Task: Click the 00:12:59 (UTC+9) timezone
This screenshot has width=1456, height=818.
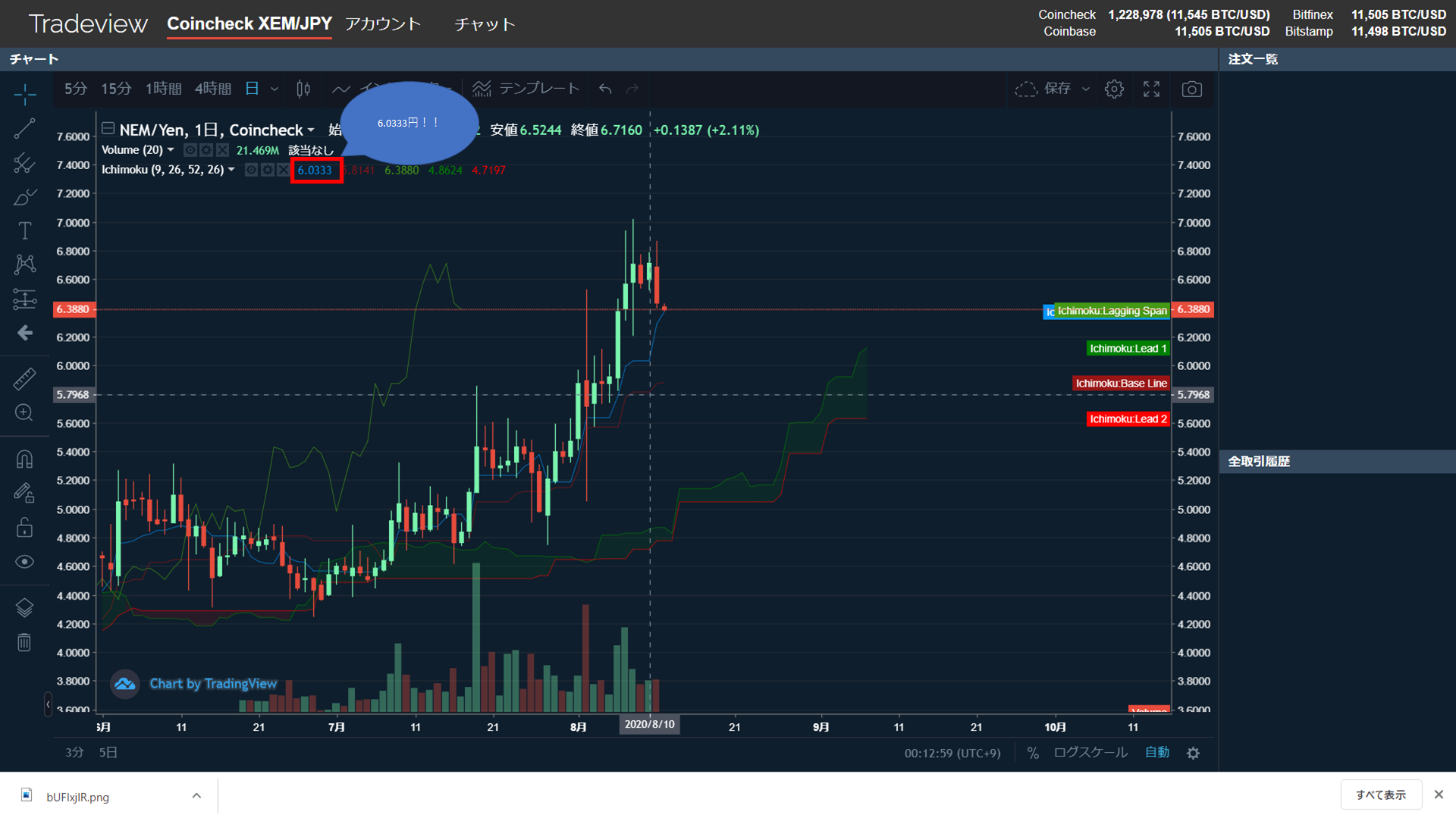Action: 952,754
